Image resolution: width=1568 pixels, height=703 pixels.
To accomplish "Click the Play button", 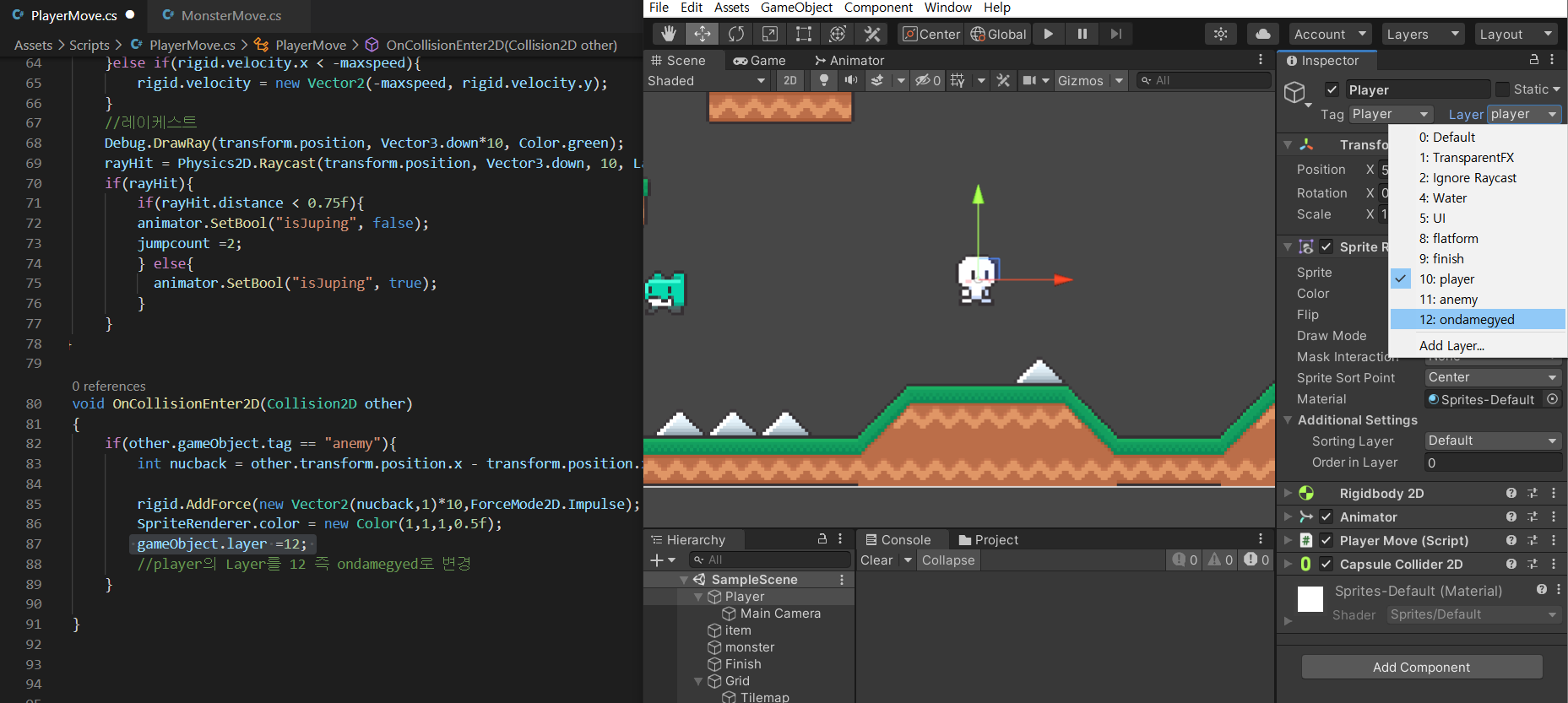I will [x=1048, y=34].
